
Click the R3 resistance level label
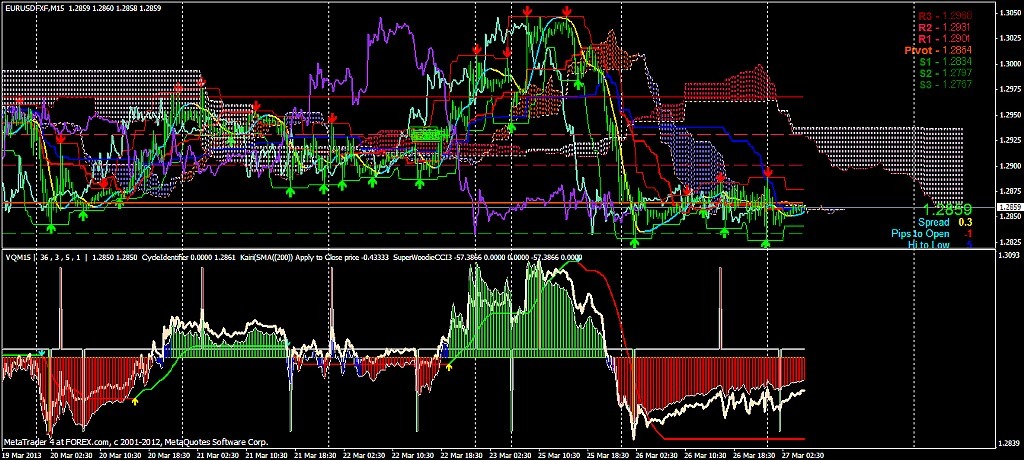(x=945, y=16)
